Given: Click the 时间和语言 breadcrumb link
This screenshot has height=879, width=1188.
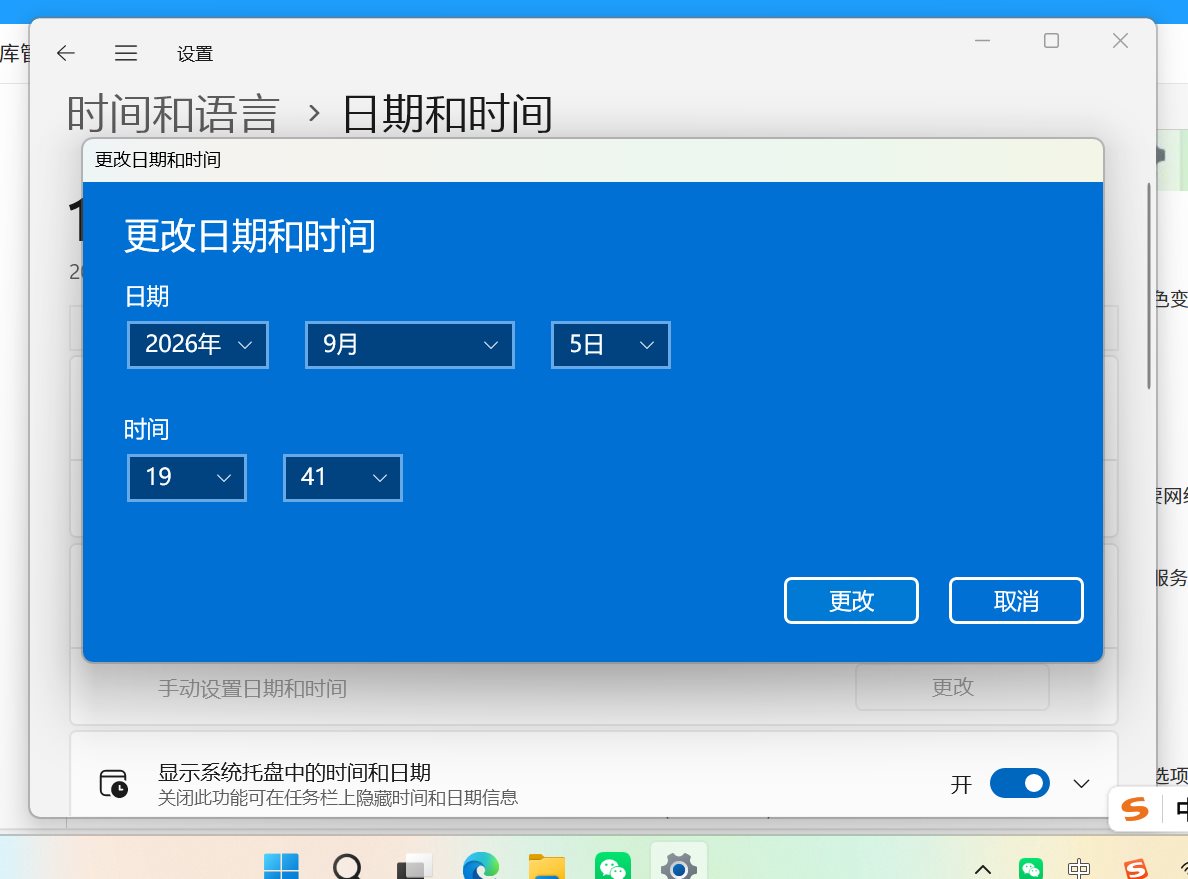Looking at the screenshot, I should (x=174, y=114).
